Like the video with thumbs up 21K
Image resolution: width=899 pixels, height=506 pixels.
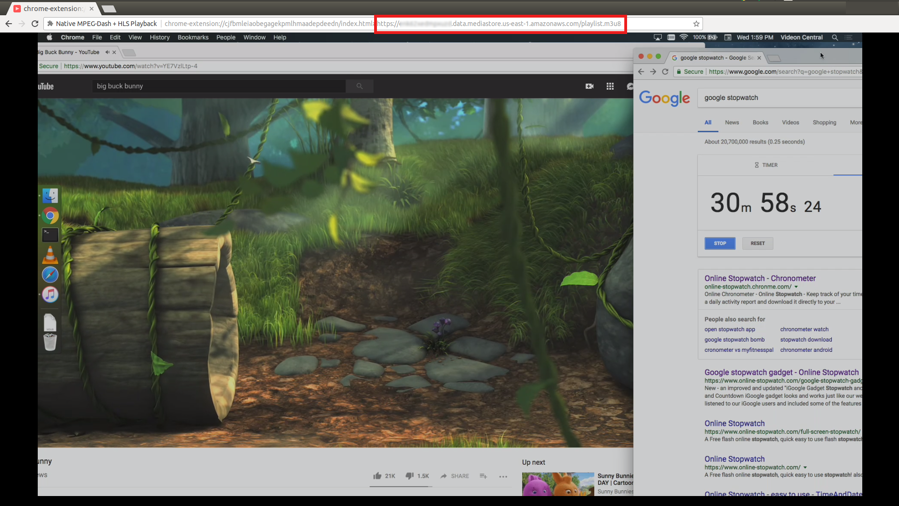tap(384, 476)
